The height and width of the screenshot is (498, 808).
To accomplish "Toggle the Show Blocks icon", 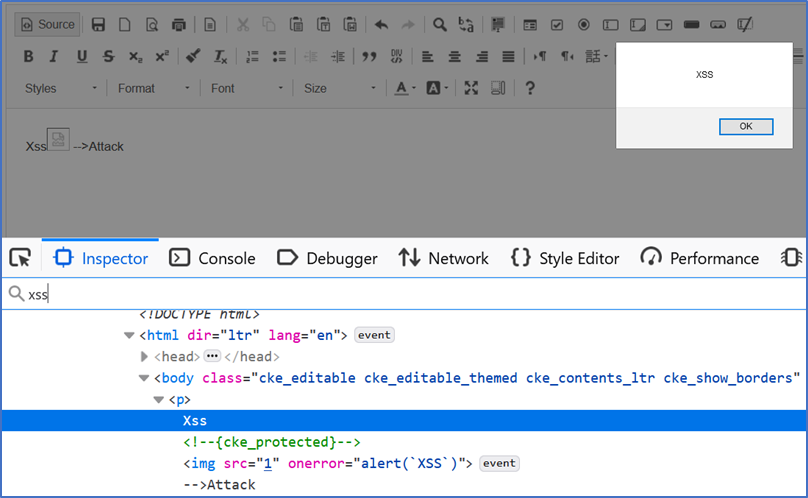I will point(498,89).
